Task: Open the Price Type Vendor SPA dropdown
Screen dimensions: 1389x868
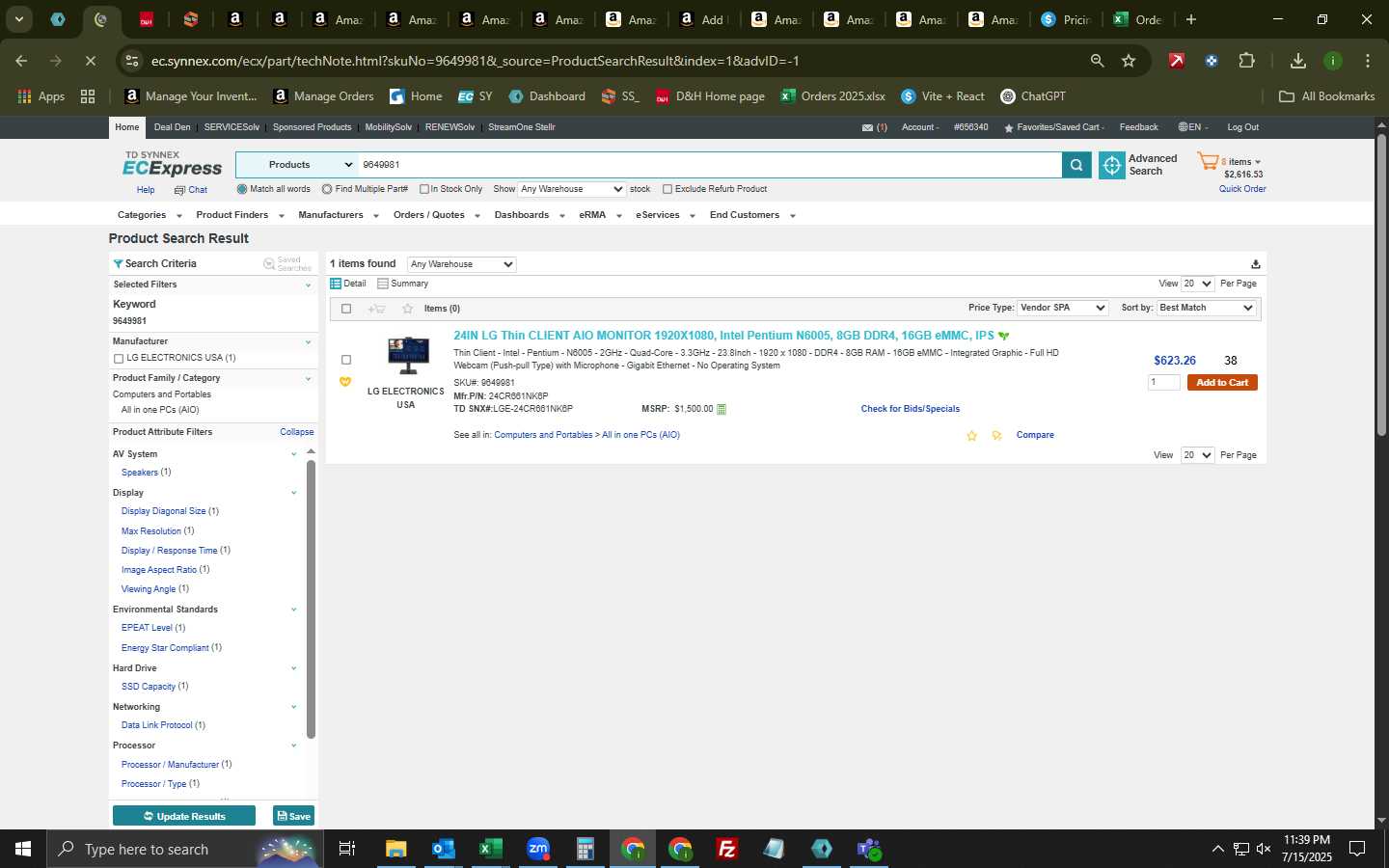Action: point(1063,308)
